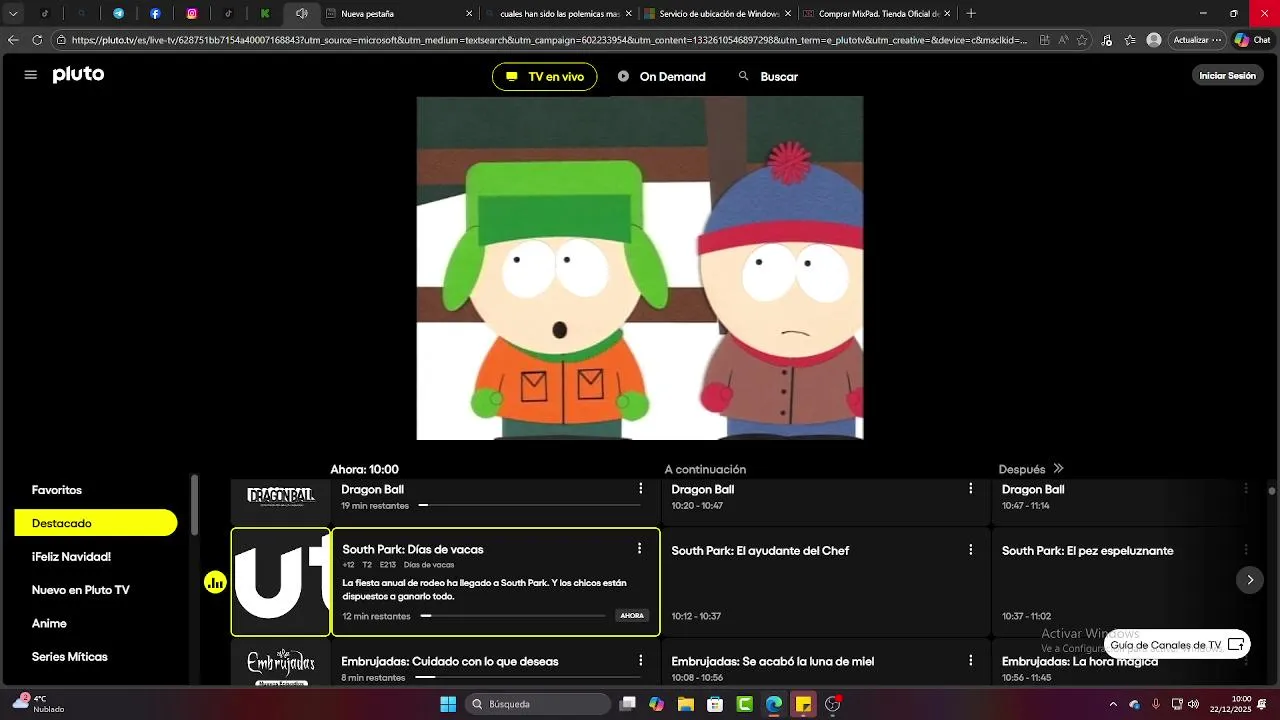Click the Dragon Ball channel logo

coord(281,497)
